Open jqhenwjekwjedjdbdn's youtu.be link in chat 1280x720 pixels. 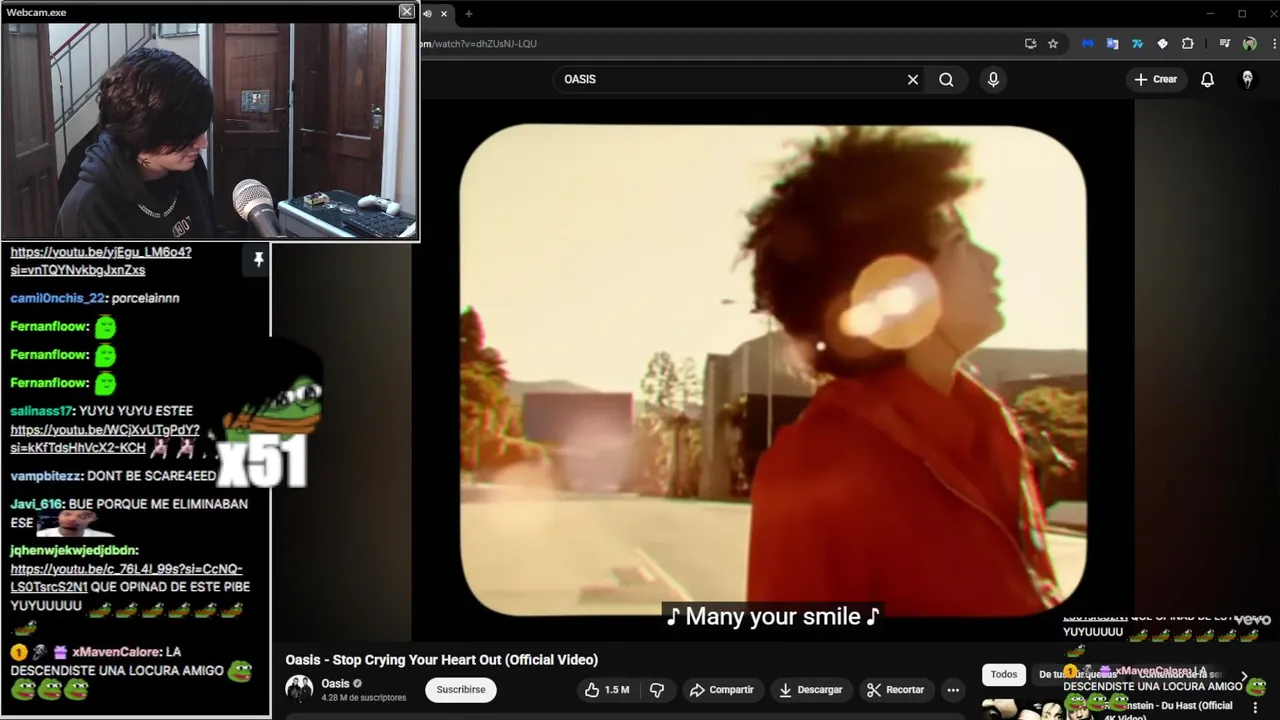tap(126, 578)
